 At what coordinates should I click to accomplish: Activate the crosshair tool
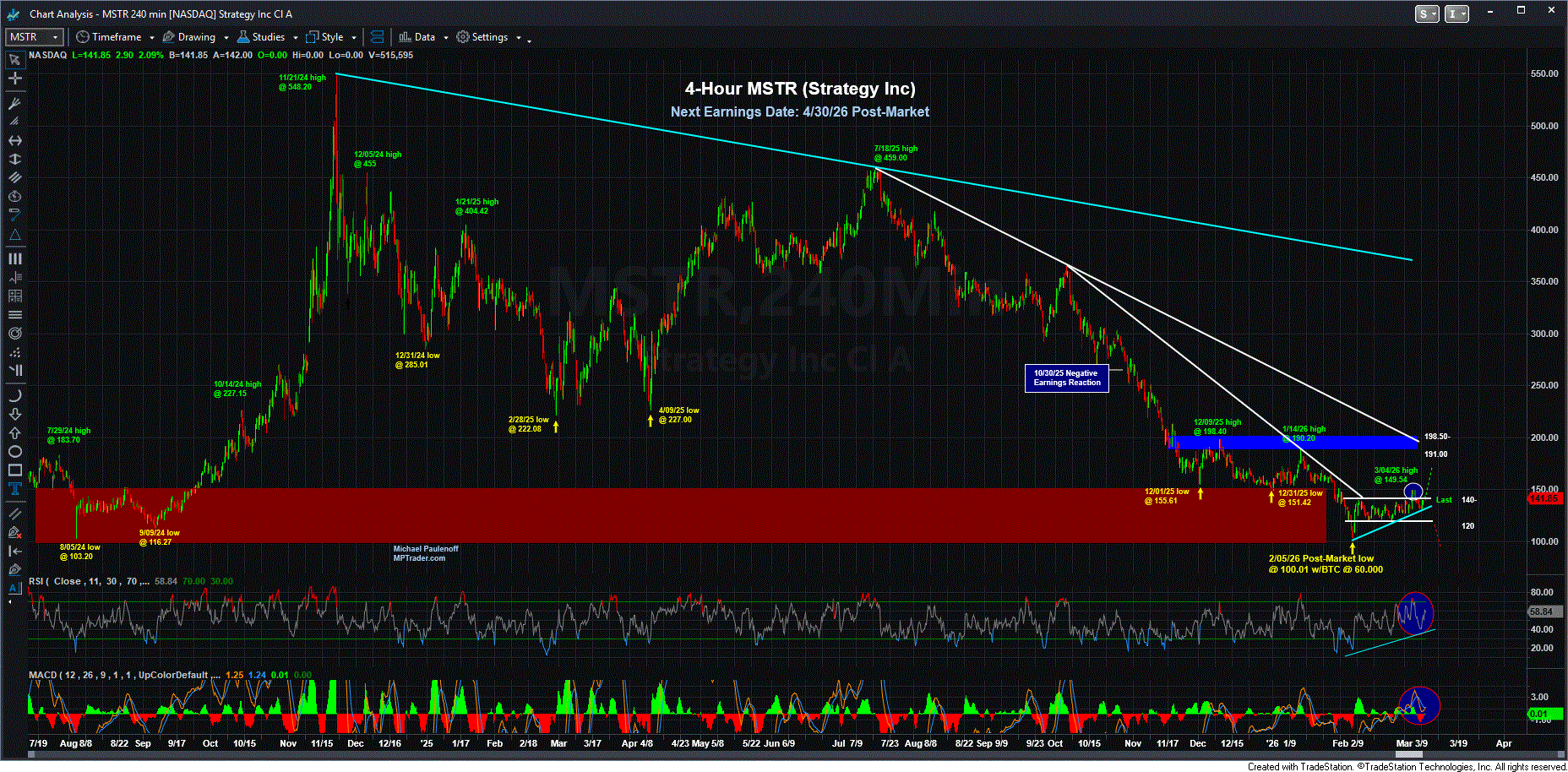click(14, 79)
